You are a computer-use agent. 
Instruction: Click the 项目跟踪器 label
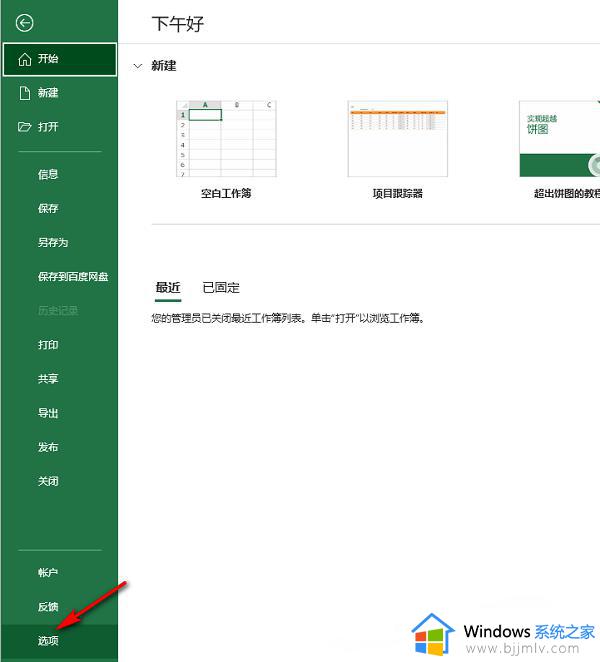click(398, 193)
